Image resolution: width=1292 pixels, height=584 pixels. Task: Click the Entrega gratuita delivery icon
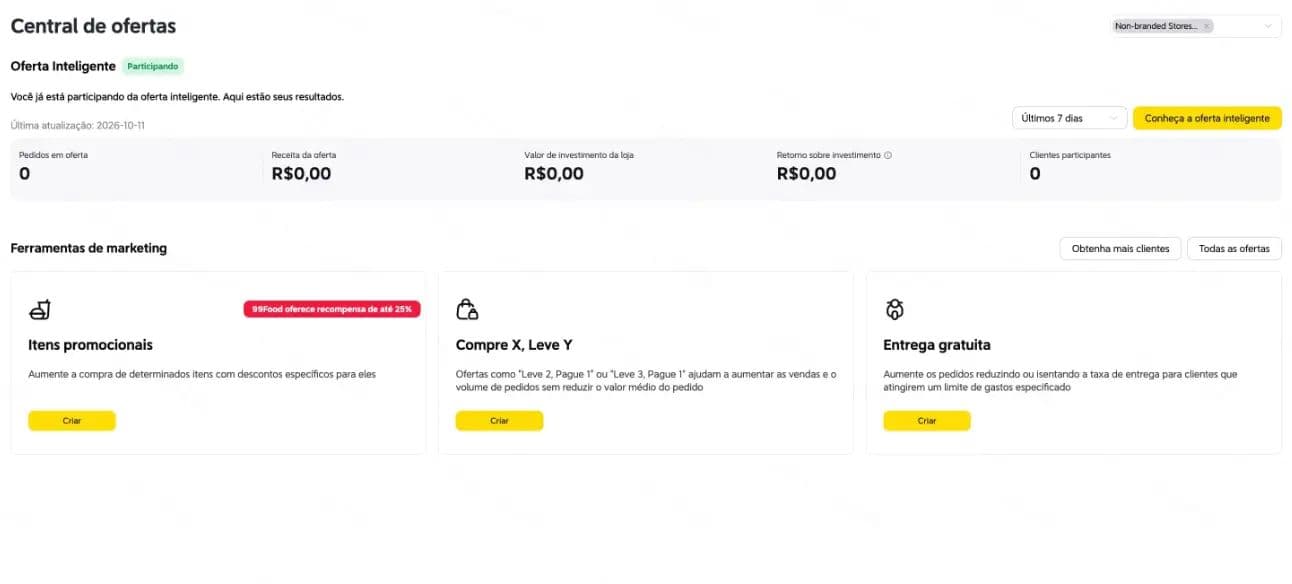click(895, 309)
